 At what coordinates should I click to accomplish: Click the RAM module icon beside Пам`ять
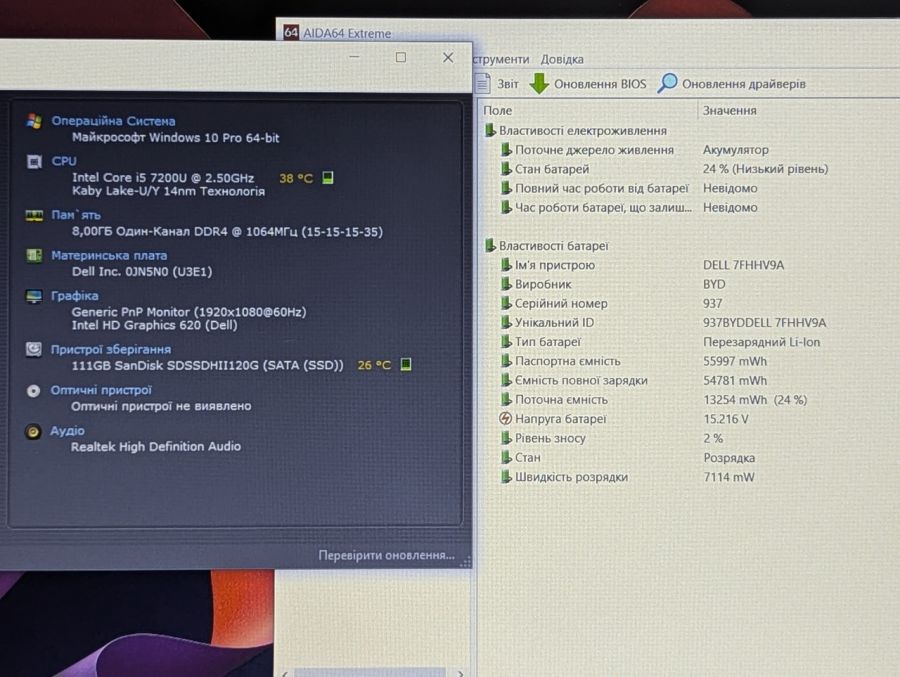[34, 215]
